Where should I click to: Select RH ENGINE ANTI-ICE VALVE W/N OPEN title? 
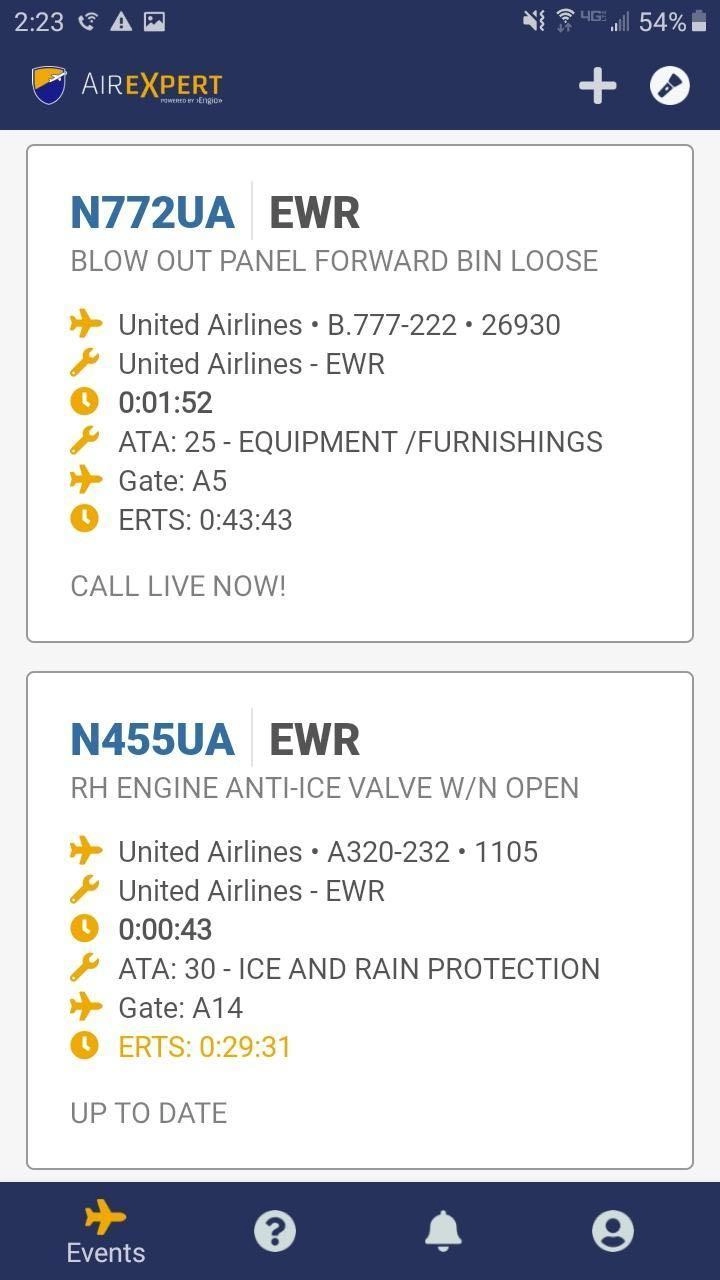pyautogui.click(x=324, y=788)
